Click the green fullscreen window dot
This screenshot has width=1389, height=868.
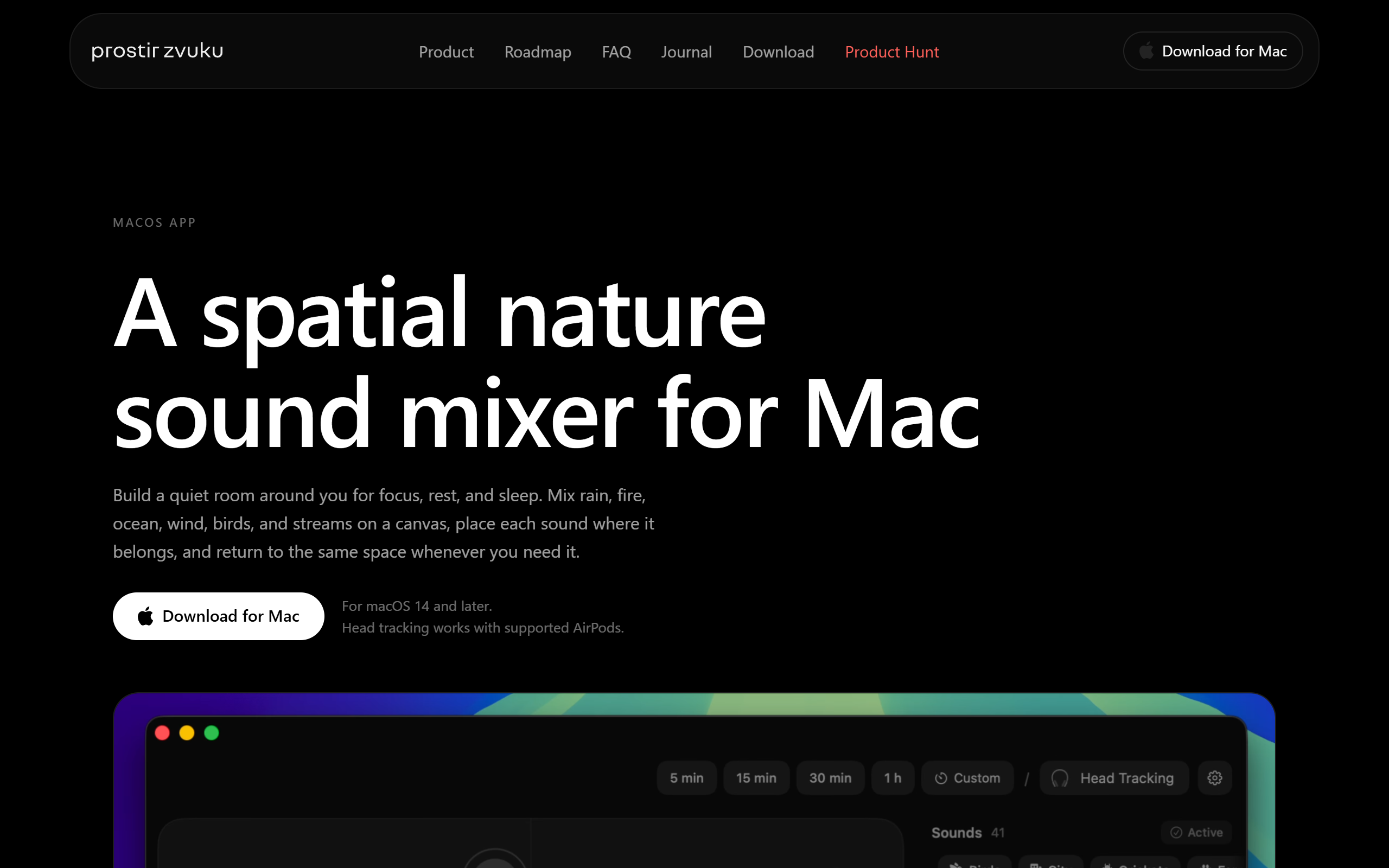coord(212,733)
